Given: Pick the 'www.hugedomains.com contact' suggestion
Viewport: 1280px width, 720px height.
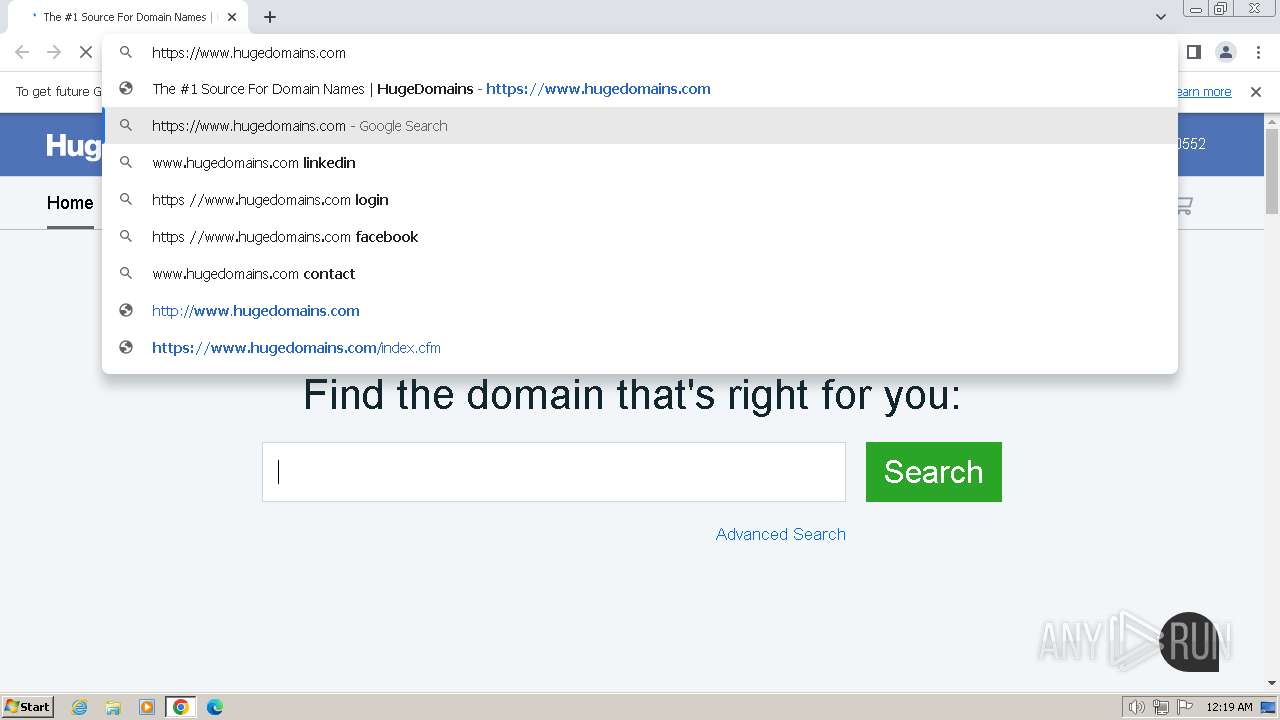Looking at the screenshot, I should tap(640, 274).
